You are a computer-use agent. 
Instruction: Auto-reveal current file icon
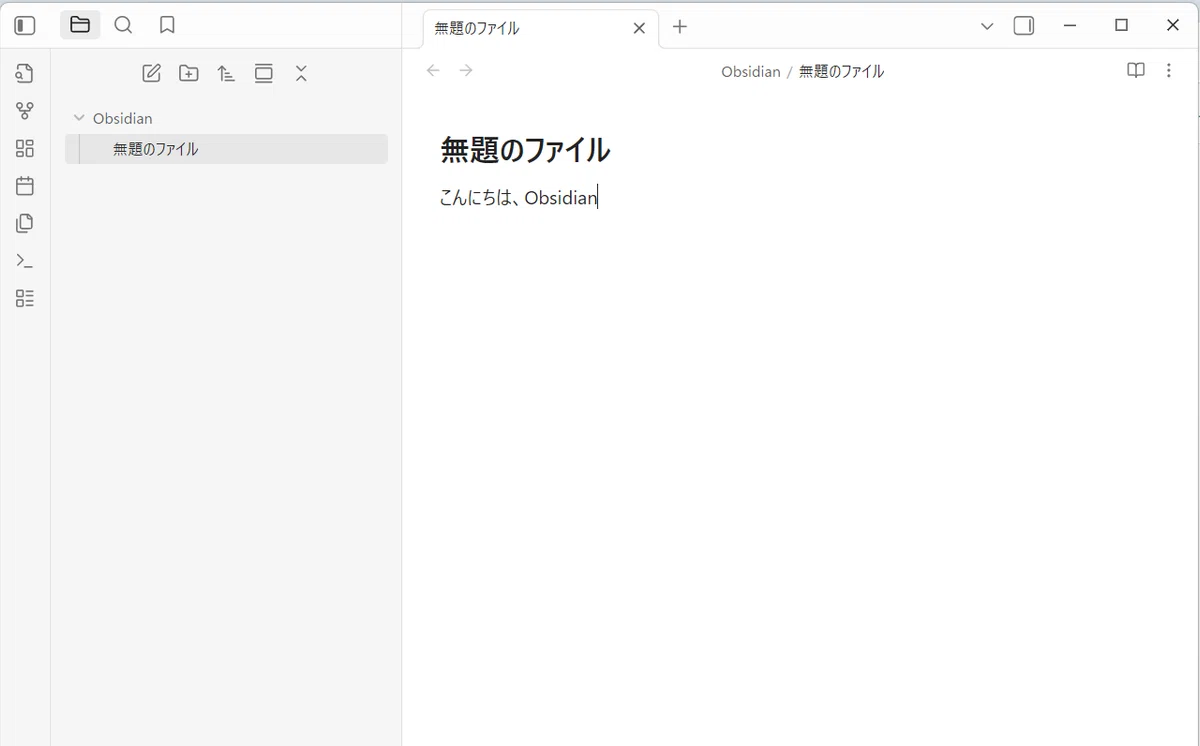tap(264, 73)
